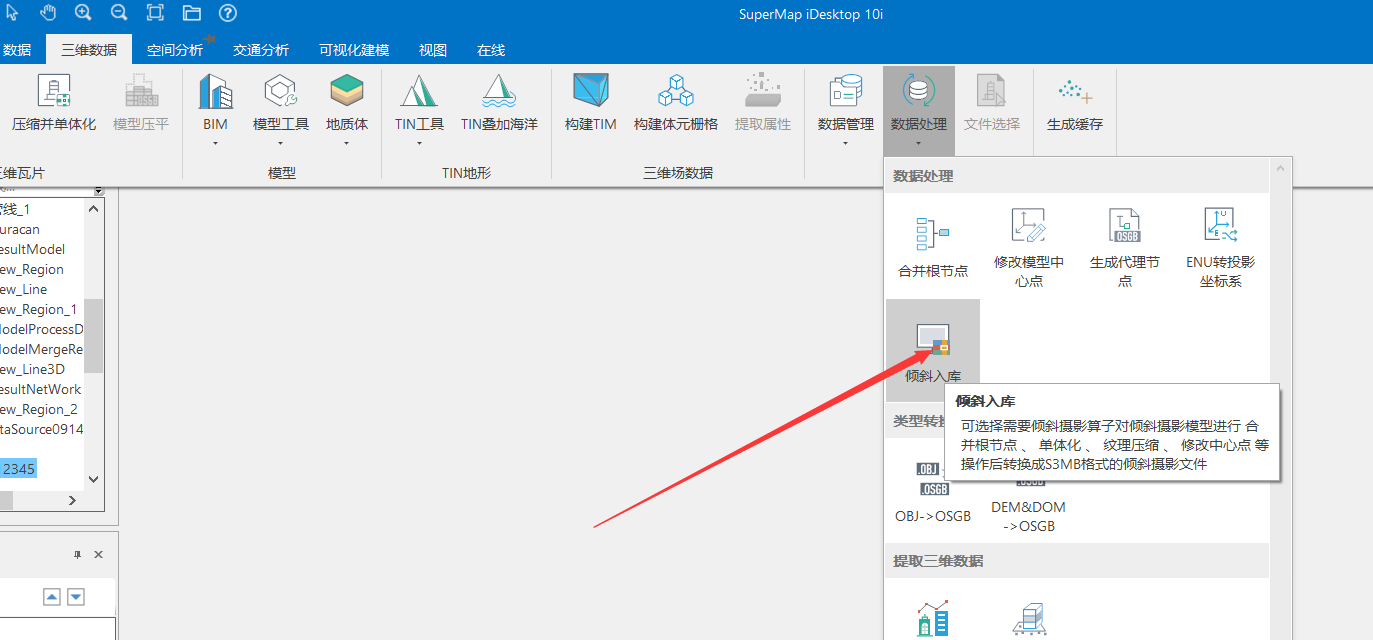Click the move up arrow button in lower panel
The height and width of the screenshot is (640, 1373).
click(x=51, y=597)
